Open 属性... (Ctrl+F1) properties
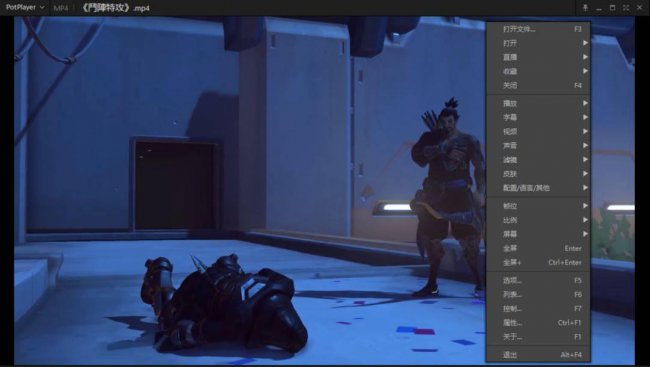The height and width of the screenshot is (367, 650). pos(538,323)
